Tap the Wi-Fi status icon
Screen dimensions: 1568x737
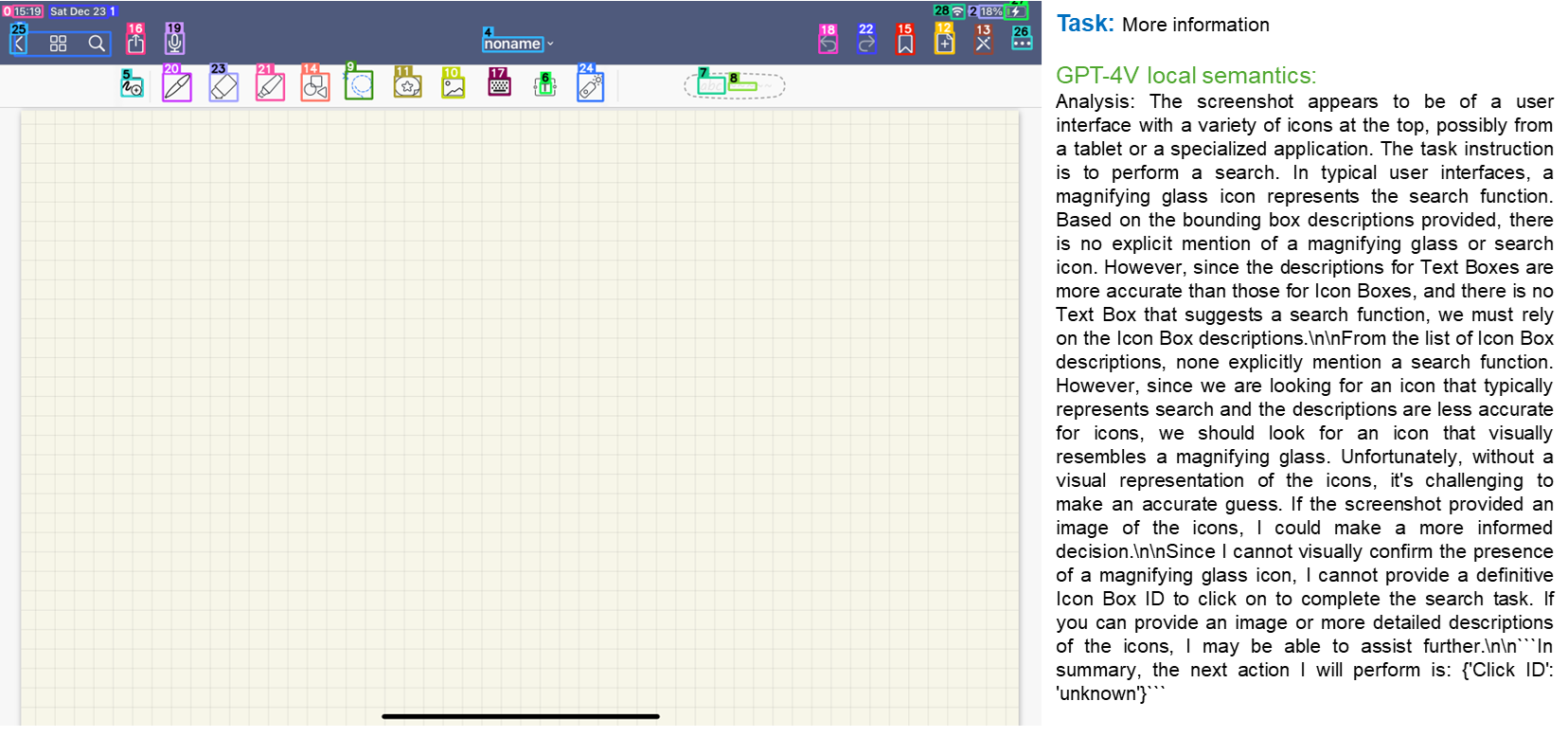[x=957, y=11]
